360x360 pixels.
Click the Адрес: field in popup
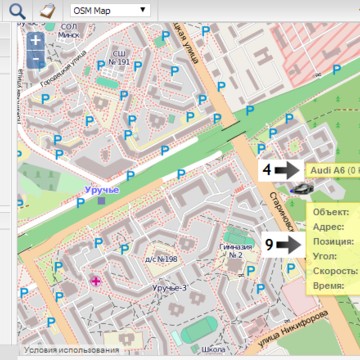click(328, 227)
